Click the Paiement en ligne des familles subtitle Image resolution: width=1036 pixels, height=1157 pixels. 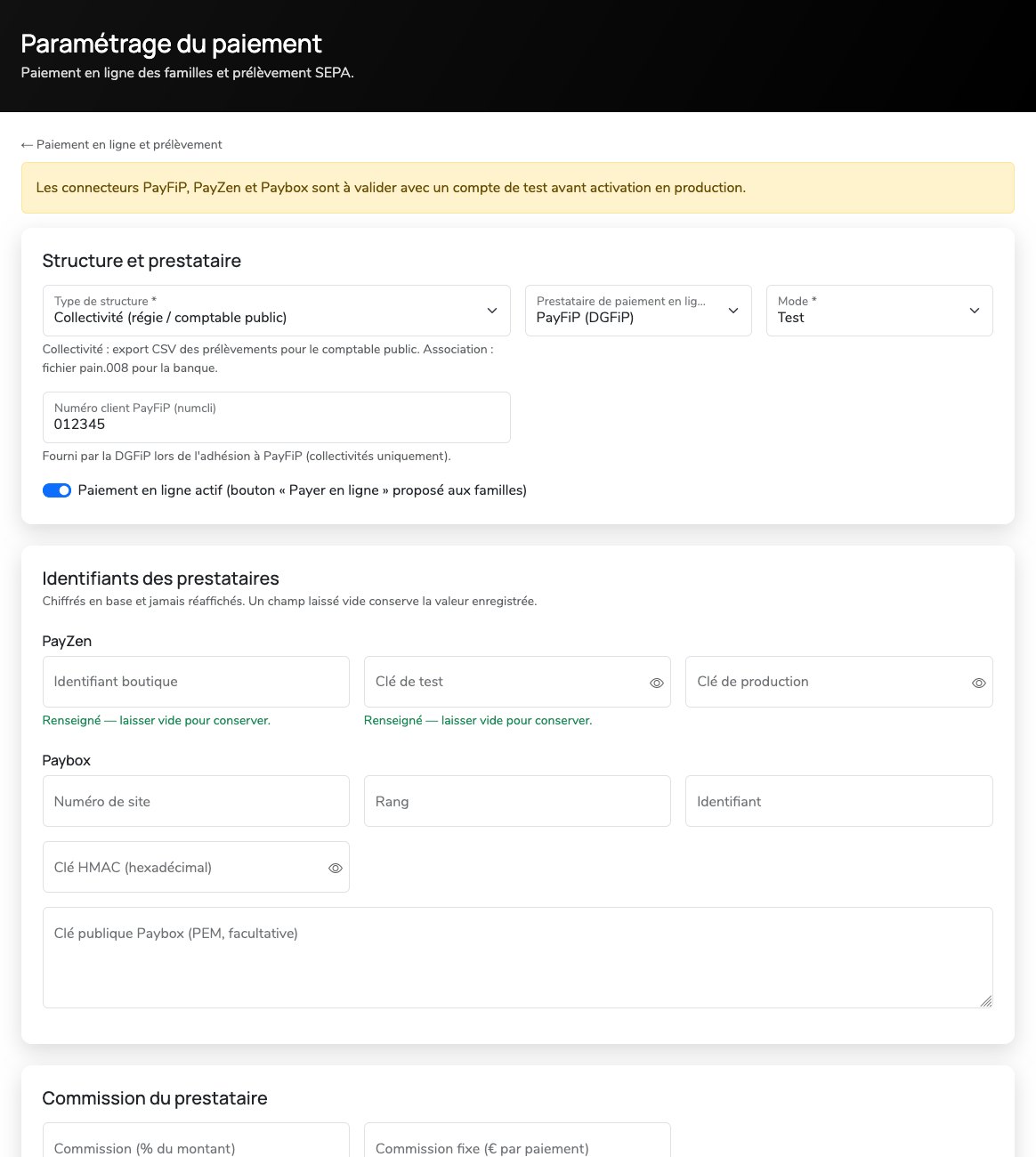coord(188,73)
